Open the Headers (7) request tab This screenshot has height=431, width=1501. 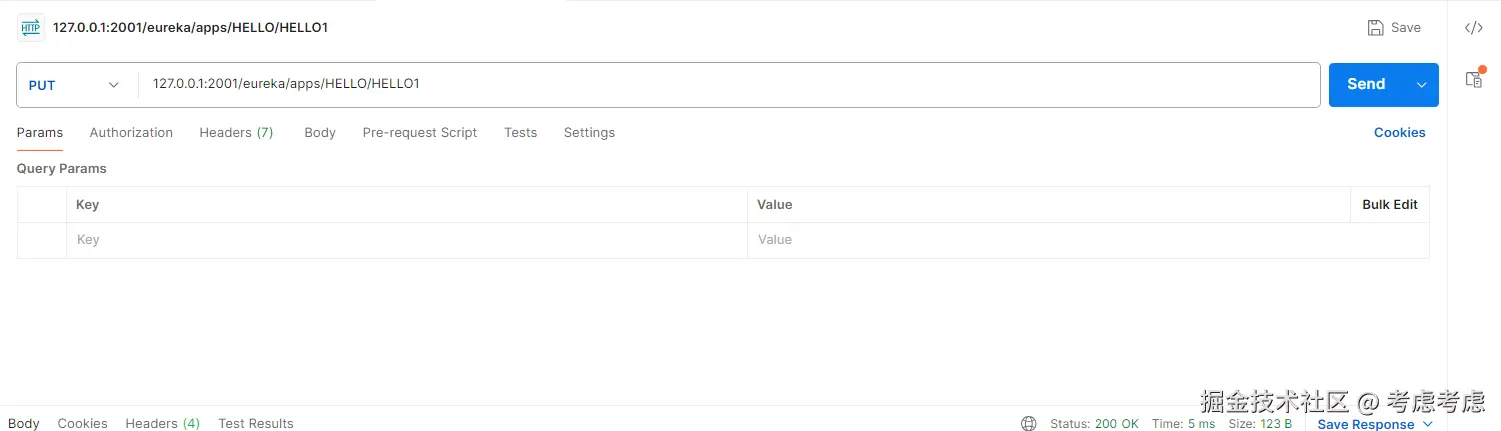pos(236,133)
